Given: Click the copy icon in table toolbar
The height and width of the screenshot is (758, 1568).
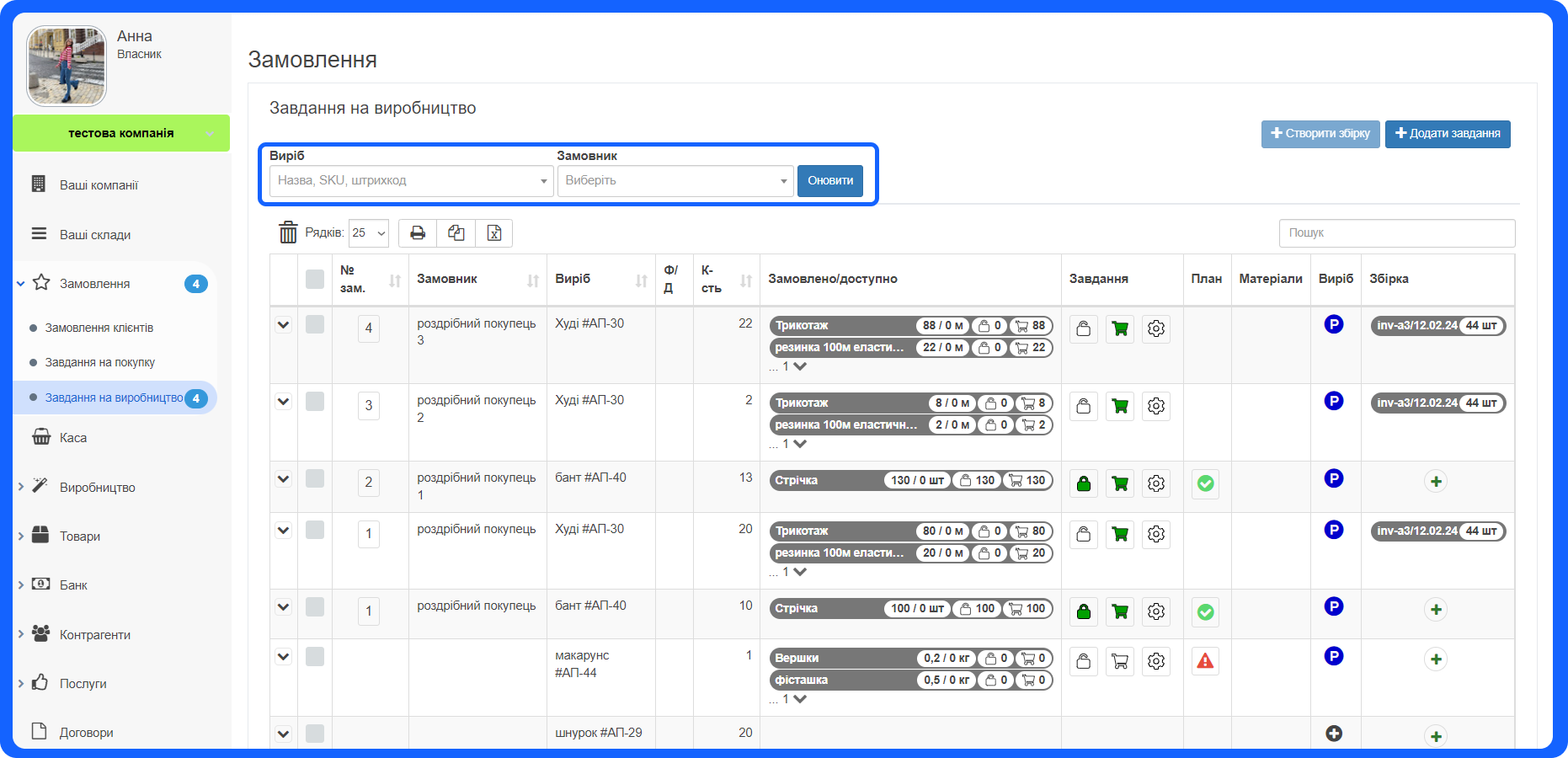Looking at the screenshot, I should point(456,233).
